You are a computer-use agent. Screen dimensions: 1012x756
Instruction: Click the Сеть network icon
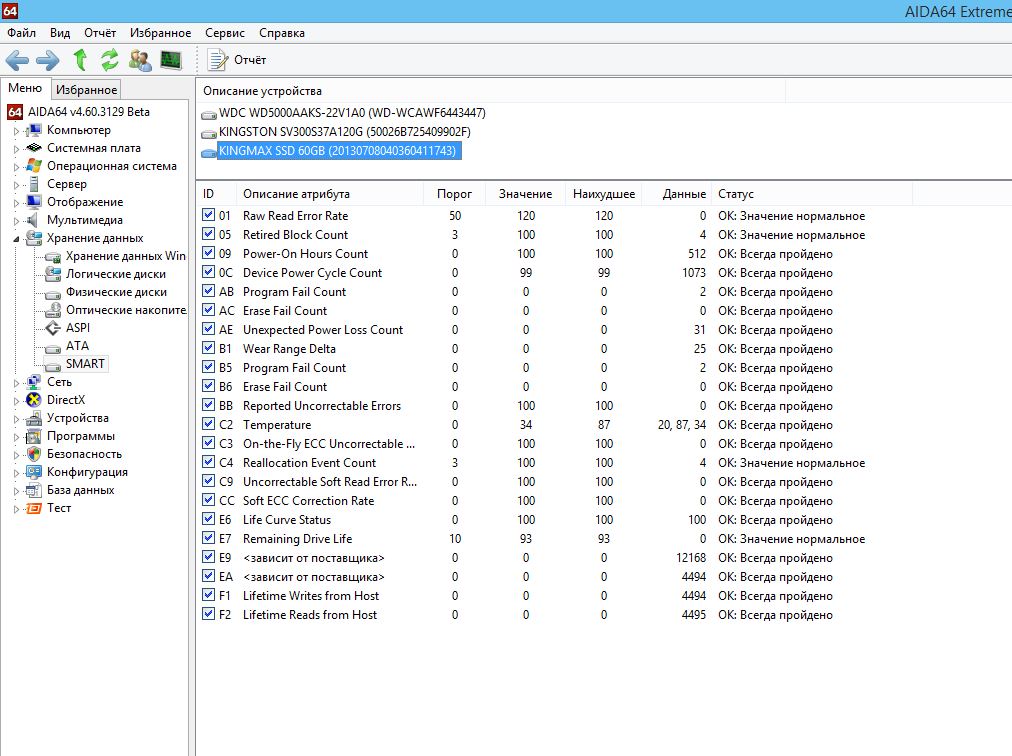(x=34, y=382)
